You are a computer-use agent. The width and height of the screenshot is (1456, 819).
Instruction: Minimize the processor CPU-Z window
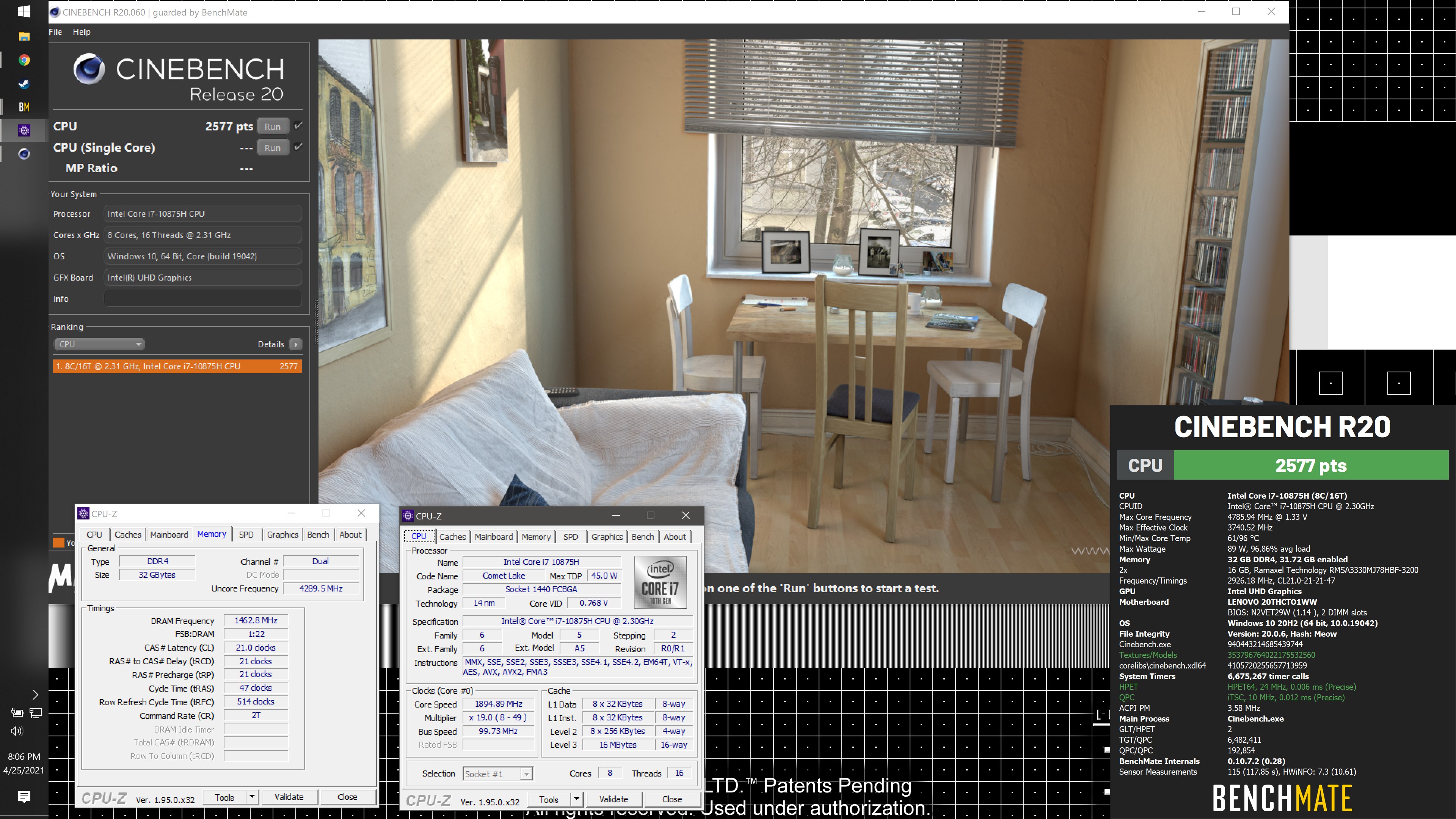616,515
